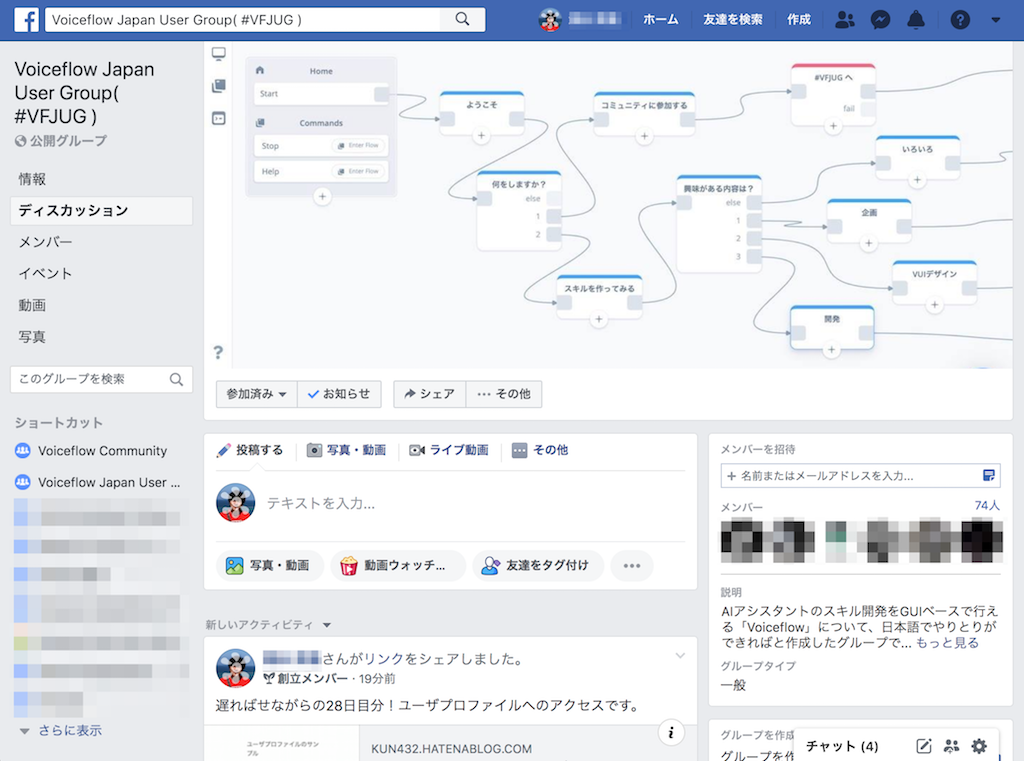This screenshot has height=761, width=1024.
Task: Click the plus under Home block
Action: tap(322, 196)
